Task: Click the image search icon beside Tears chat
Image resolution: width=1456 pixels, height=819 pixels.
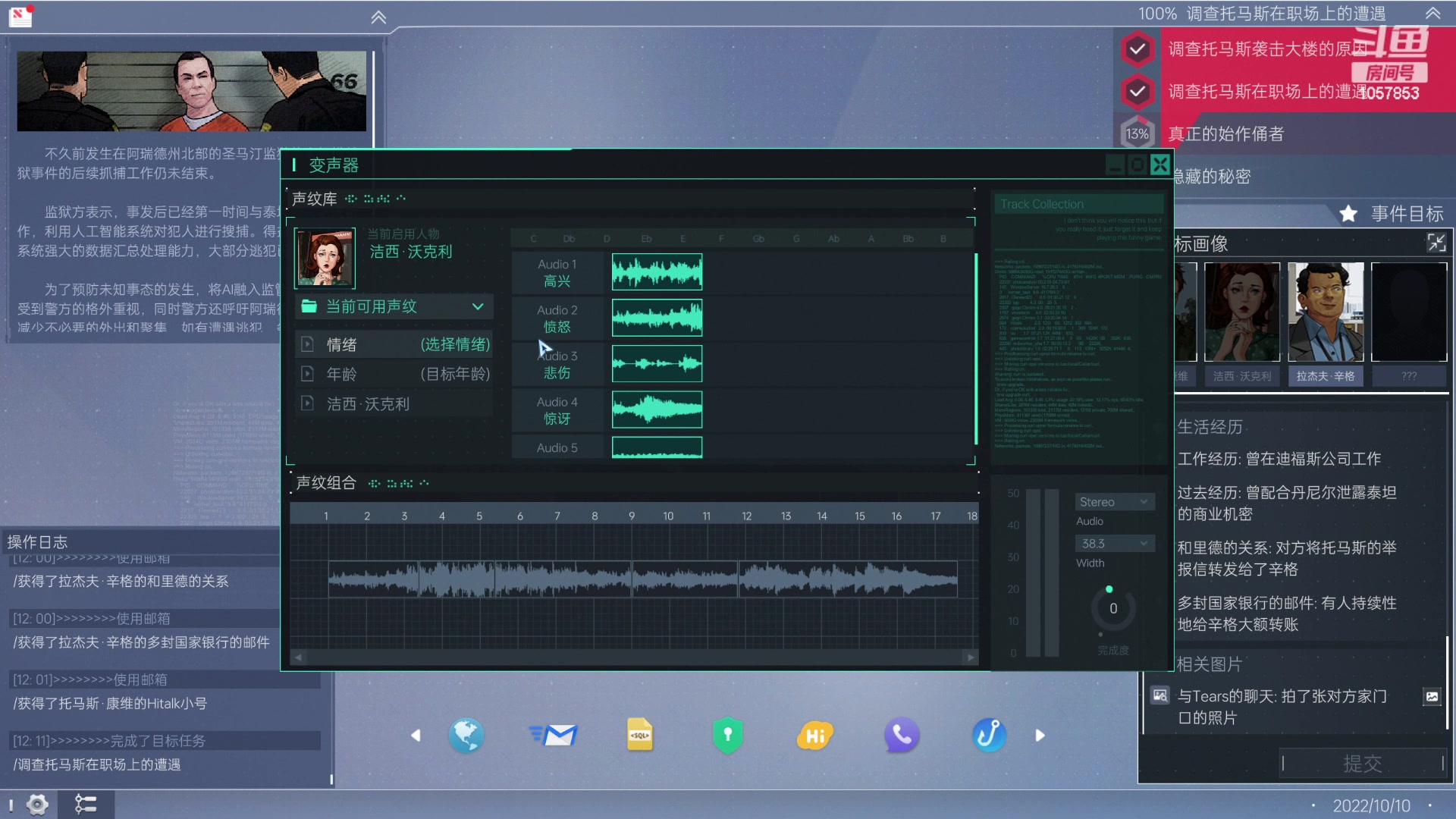Action: tap(1160, 695)
